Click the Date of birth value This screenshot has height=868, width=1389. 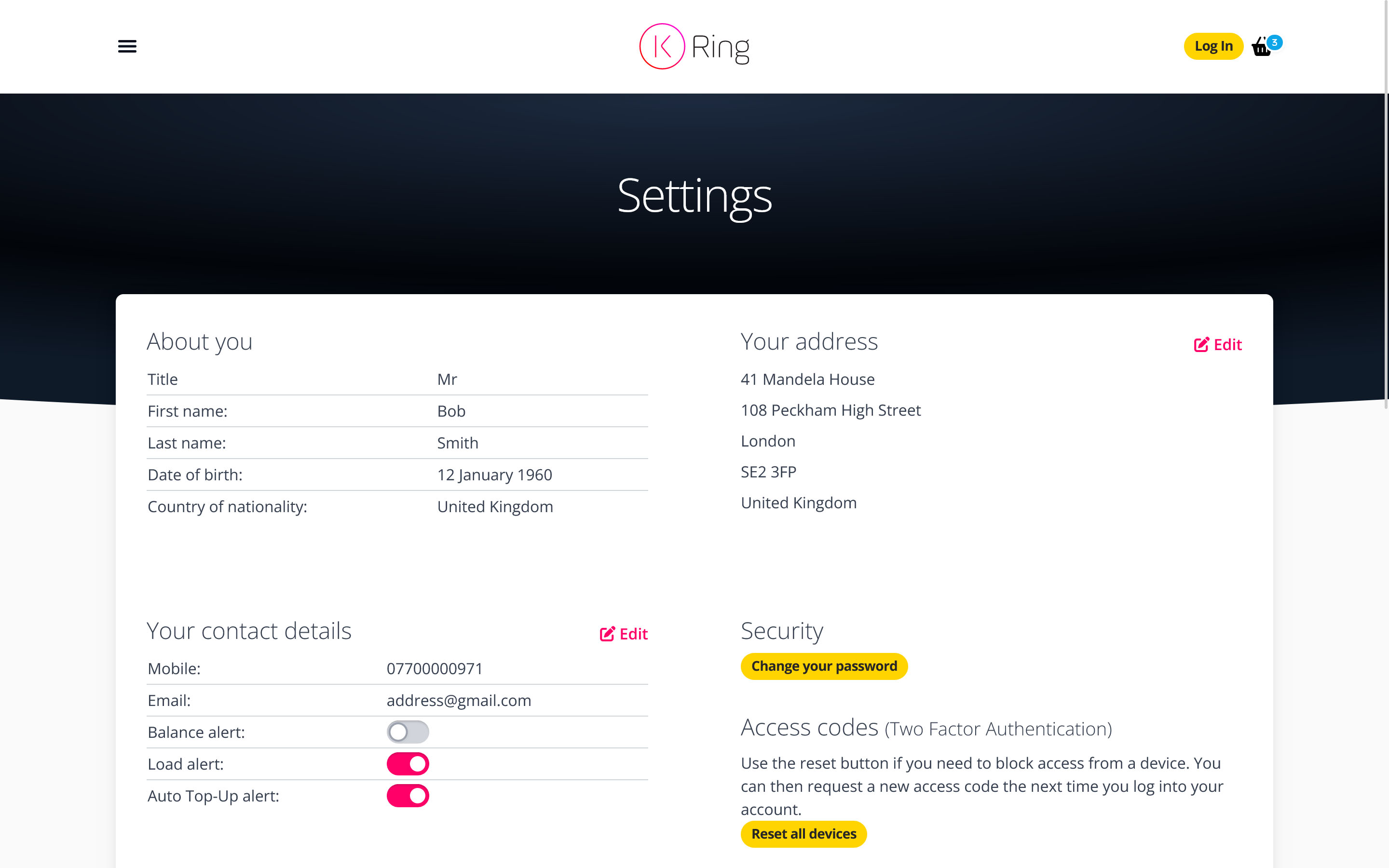tap(494, 475)
